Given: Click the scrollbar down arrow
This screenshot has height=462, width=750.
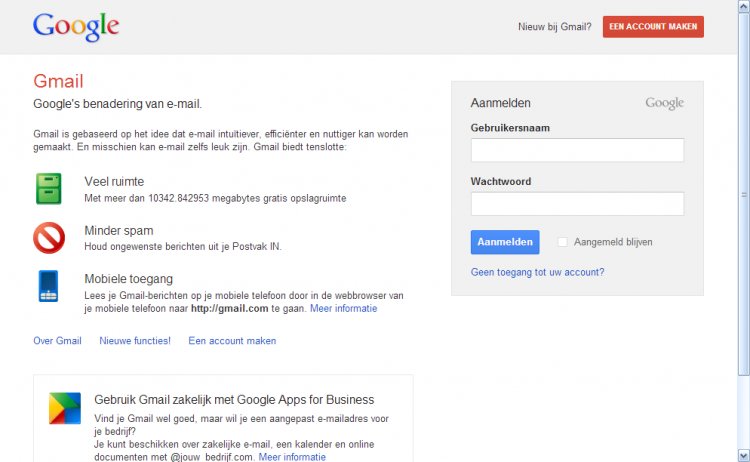Looking at the screenshot, I should [x=743, y=456].
